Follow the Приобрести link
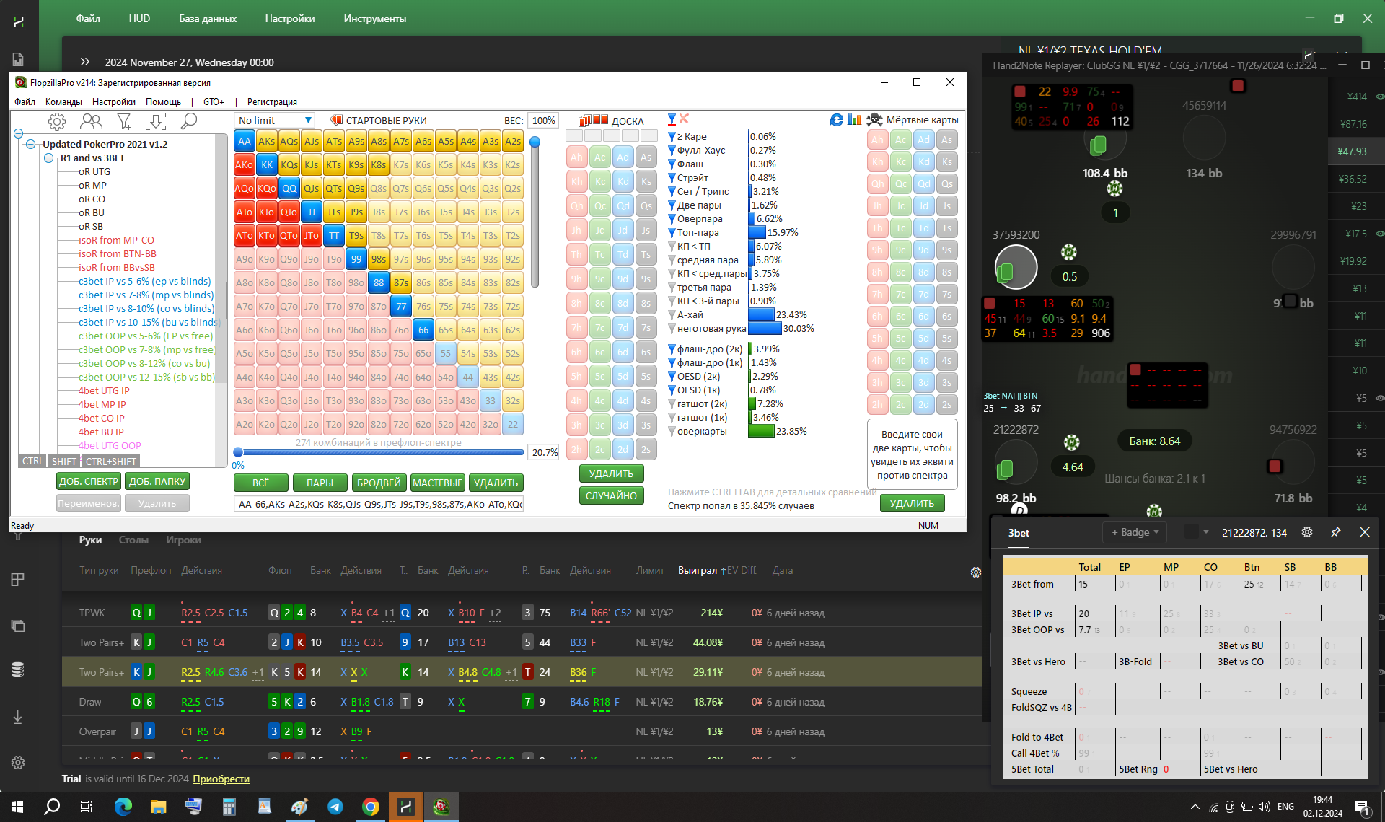 pos(221,778)
